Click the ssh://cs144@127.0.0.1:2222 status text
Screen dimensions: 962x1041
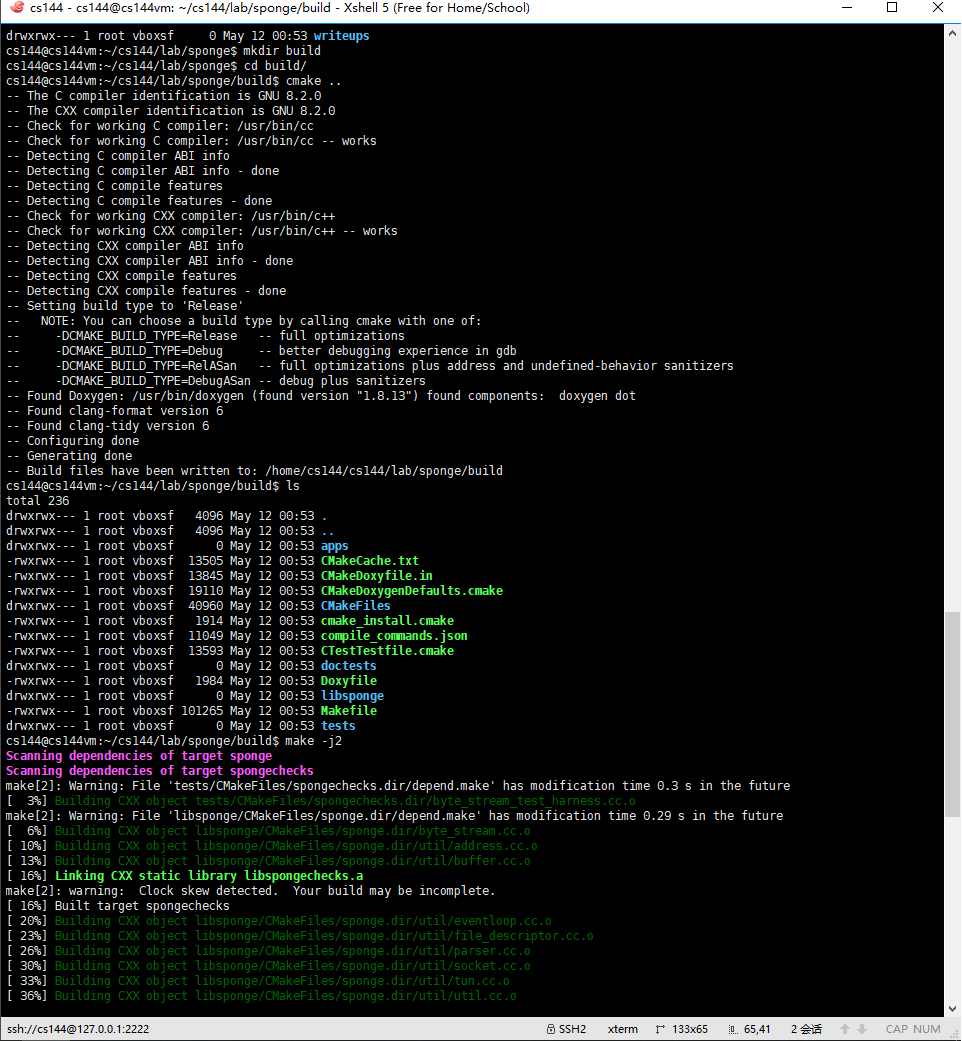[x=78, y=1029]
